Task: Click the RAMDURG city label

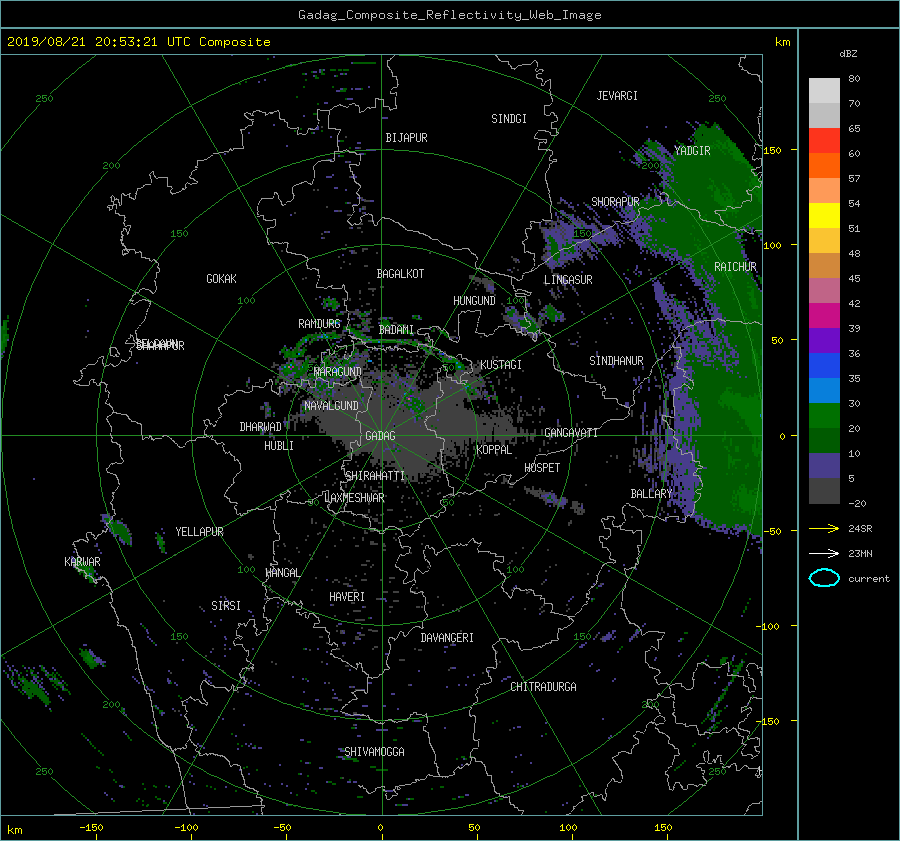Action: [319, 324]
